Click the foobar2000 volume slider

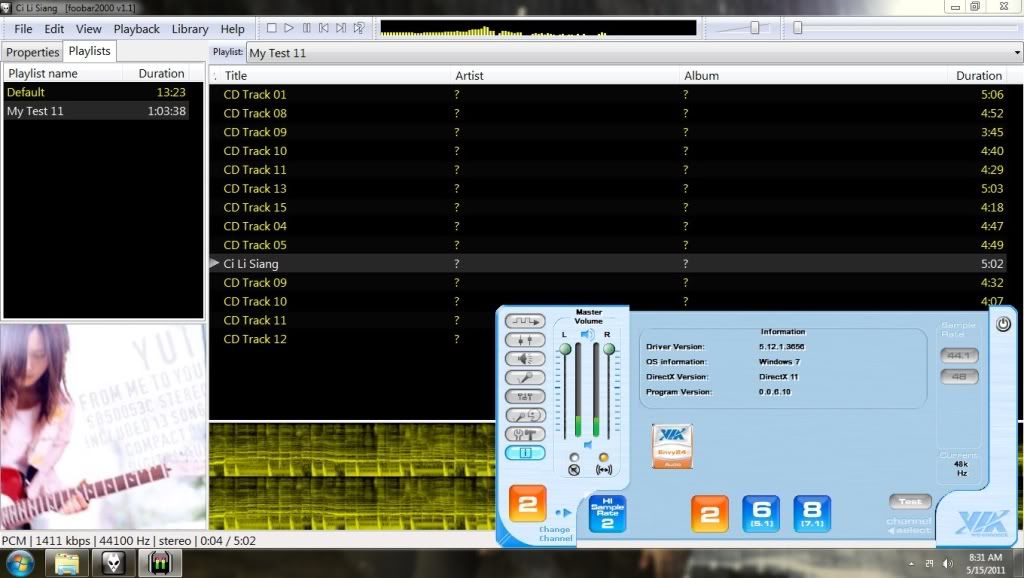(x=755, y=28)
